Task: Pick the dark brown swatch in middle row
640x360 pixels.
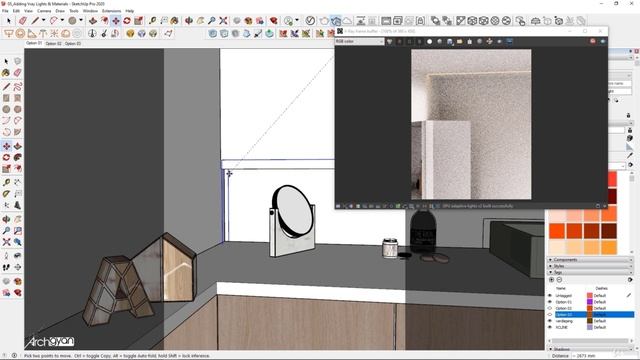Action: click(609, 231)
